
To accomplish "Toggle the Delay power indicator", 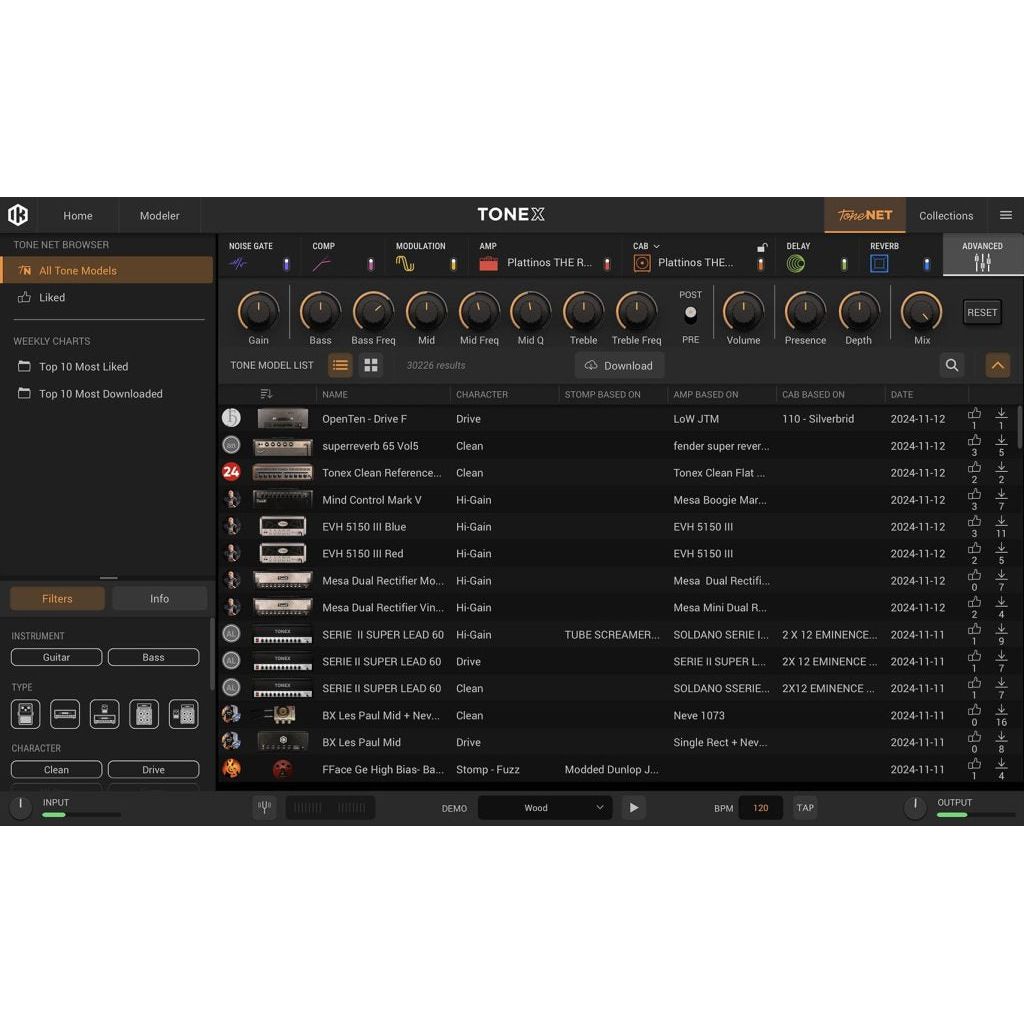I will [844, 264].
